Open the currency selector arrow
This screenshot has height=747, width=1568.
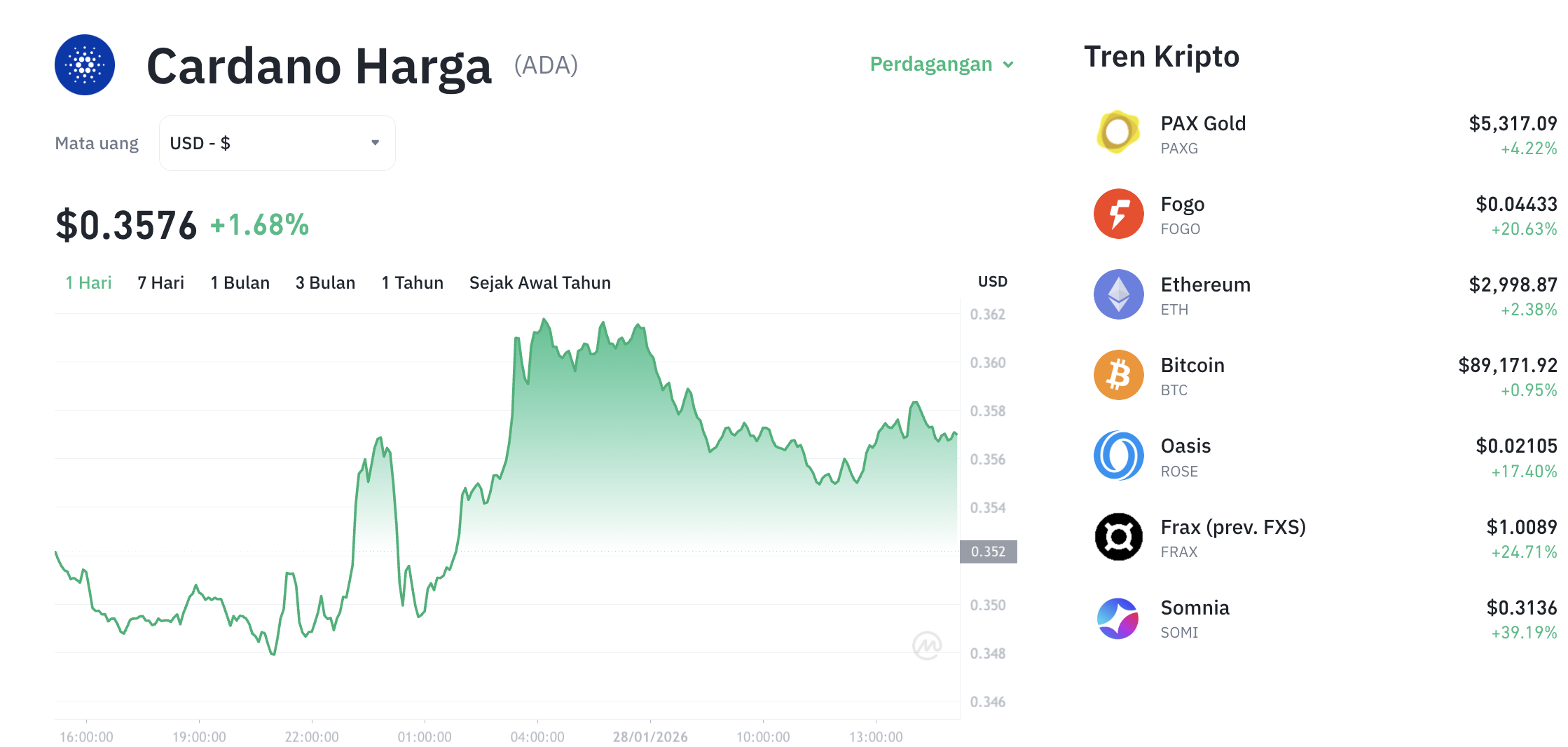pyautogui.click(x=376, y=142)
